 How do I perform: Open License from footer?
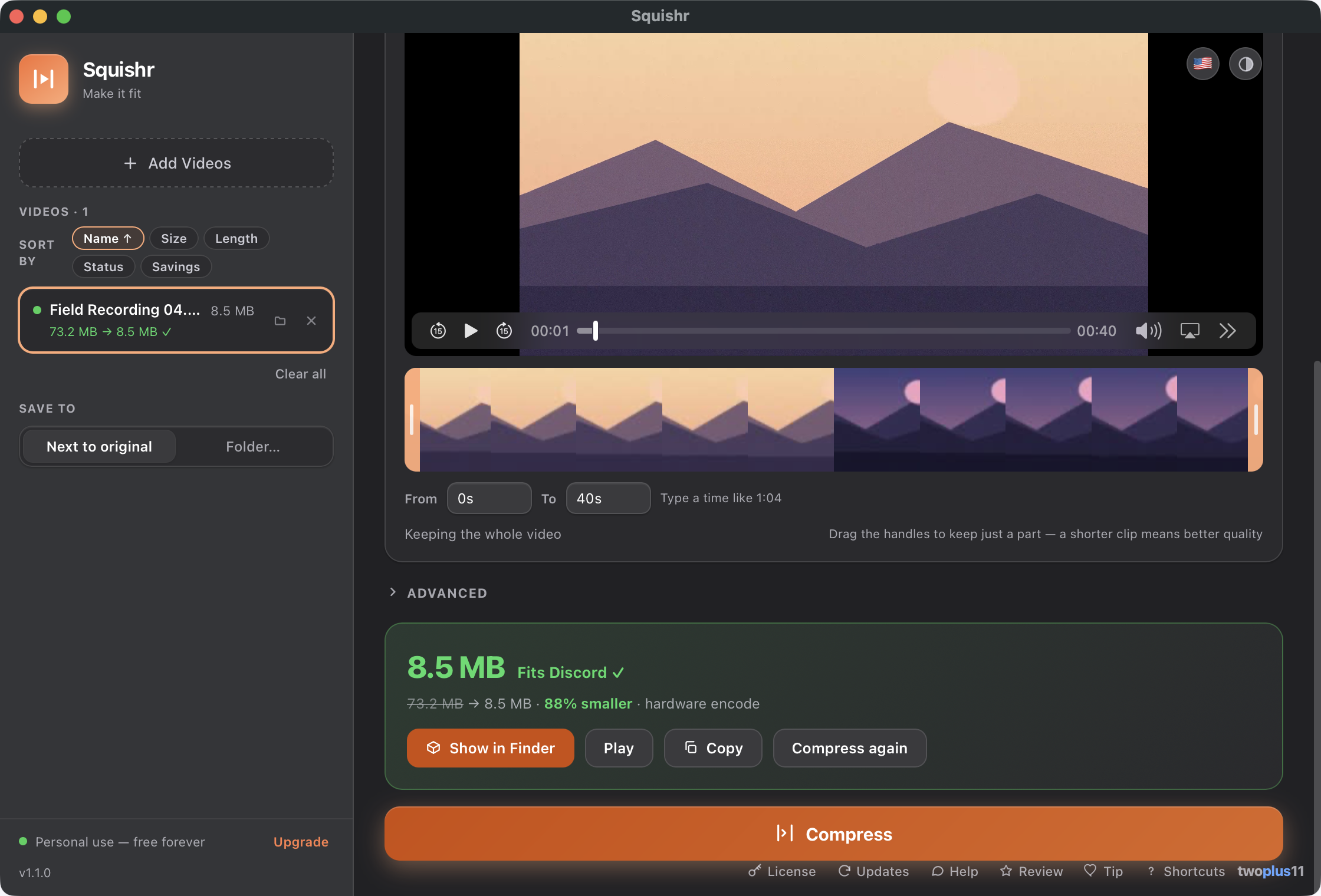pos(782,871)
